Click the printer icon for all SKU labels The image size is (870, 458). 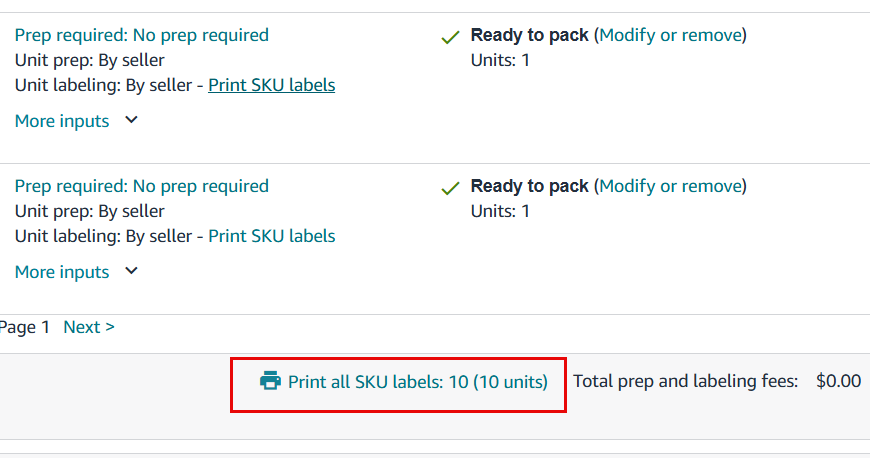point(270,381)
